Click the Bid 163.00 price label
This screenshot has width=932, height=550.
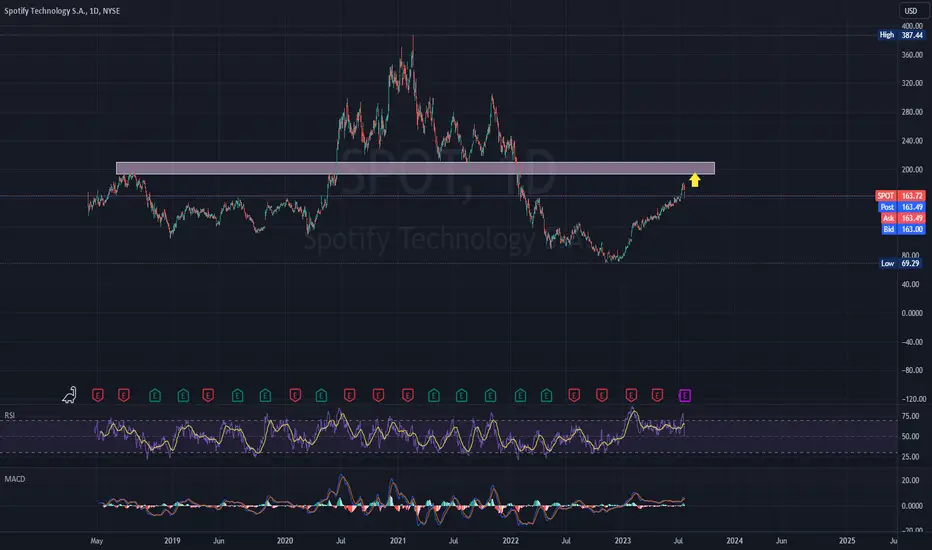pyautogui.click(x=903, y=229)
